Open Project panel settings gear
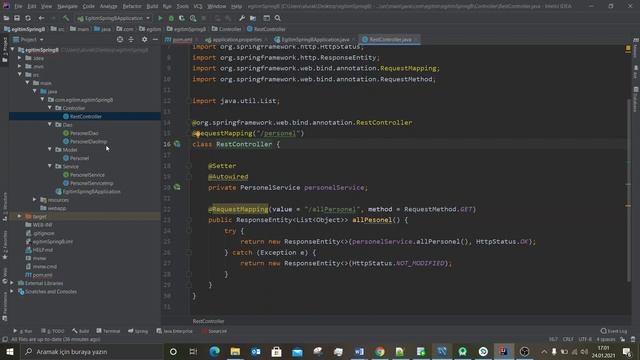The height and width of the screenshot is (360, 640). pyautogui.click(x=144, y=40)
